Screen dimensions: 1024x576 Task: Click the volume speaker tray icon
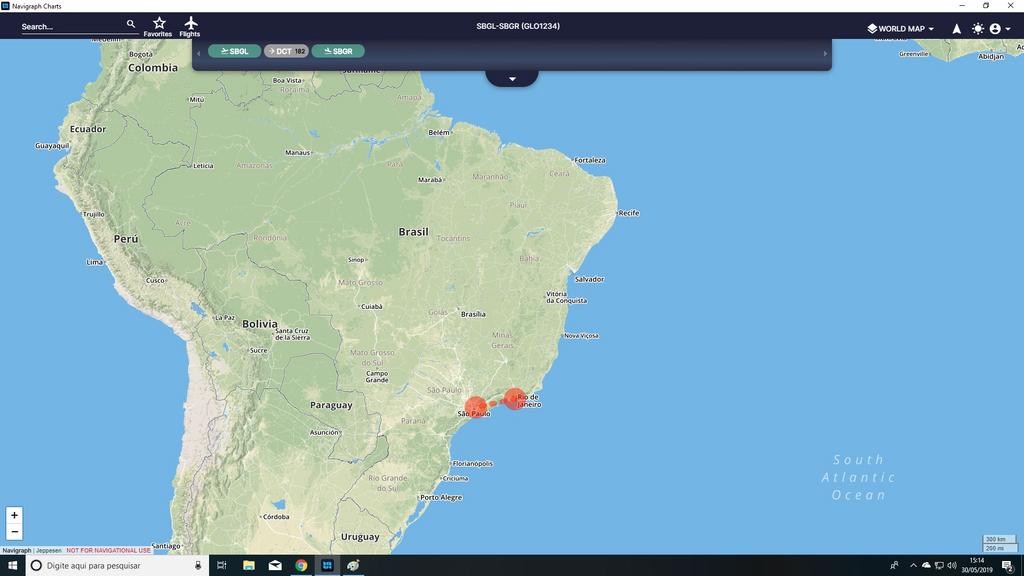[952, 566]
